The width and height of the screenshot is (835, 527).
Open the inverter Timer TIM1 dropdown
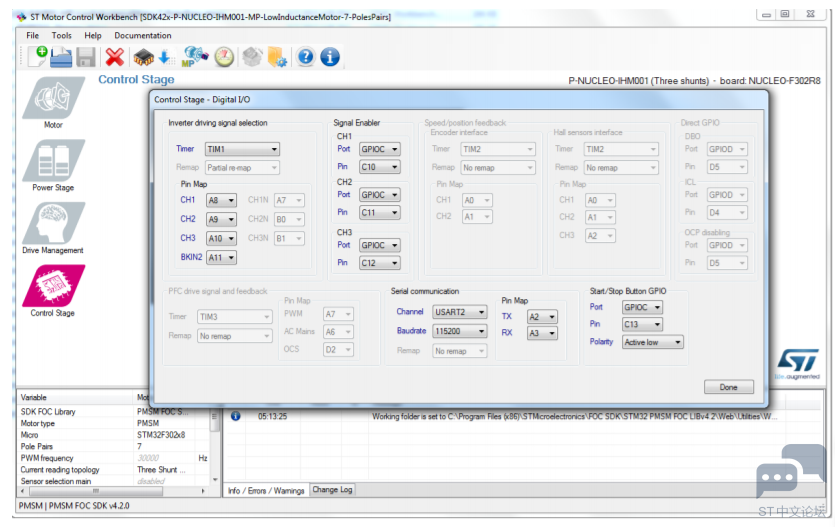(242, 149)
